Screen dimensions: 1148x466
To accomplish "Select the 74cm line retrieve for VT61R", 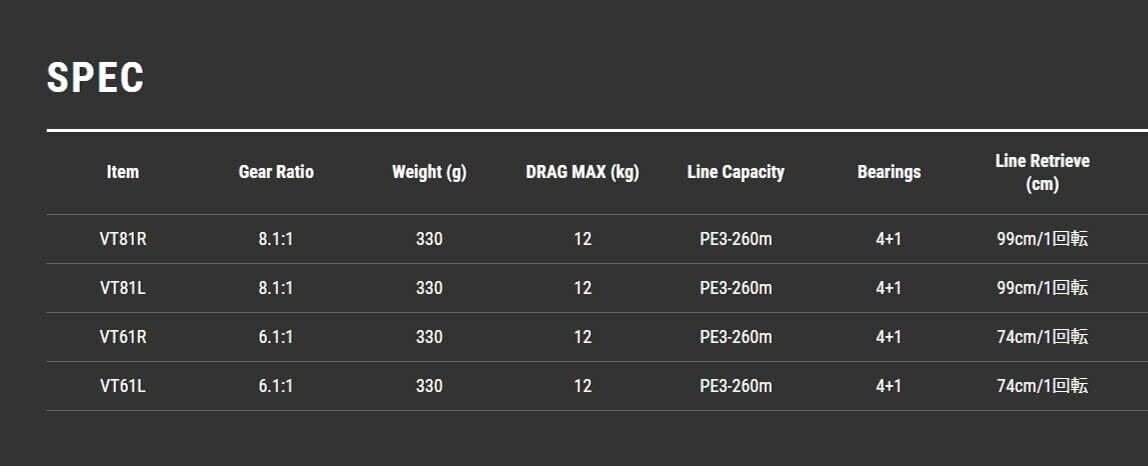I will (x=1042, y=337).
